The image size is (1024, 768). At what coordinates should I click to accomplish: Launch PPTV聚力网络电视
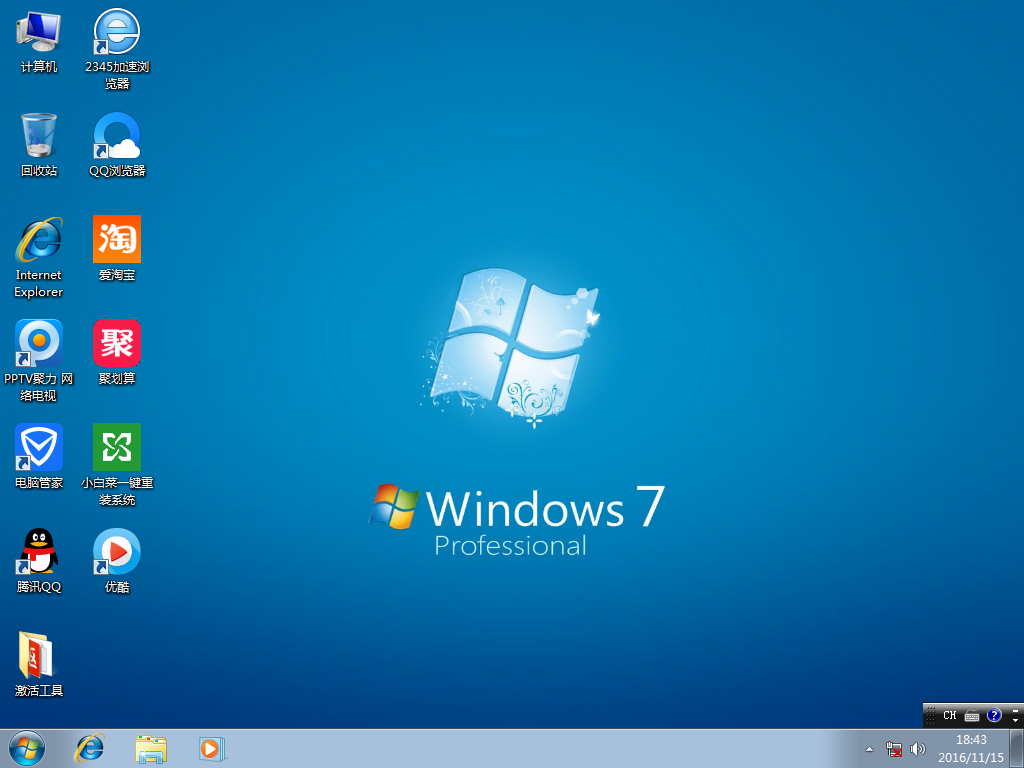point(37,345)
